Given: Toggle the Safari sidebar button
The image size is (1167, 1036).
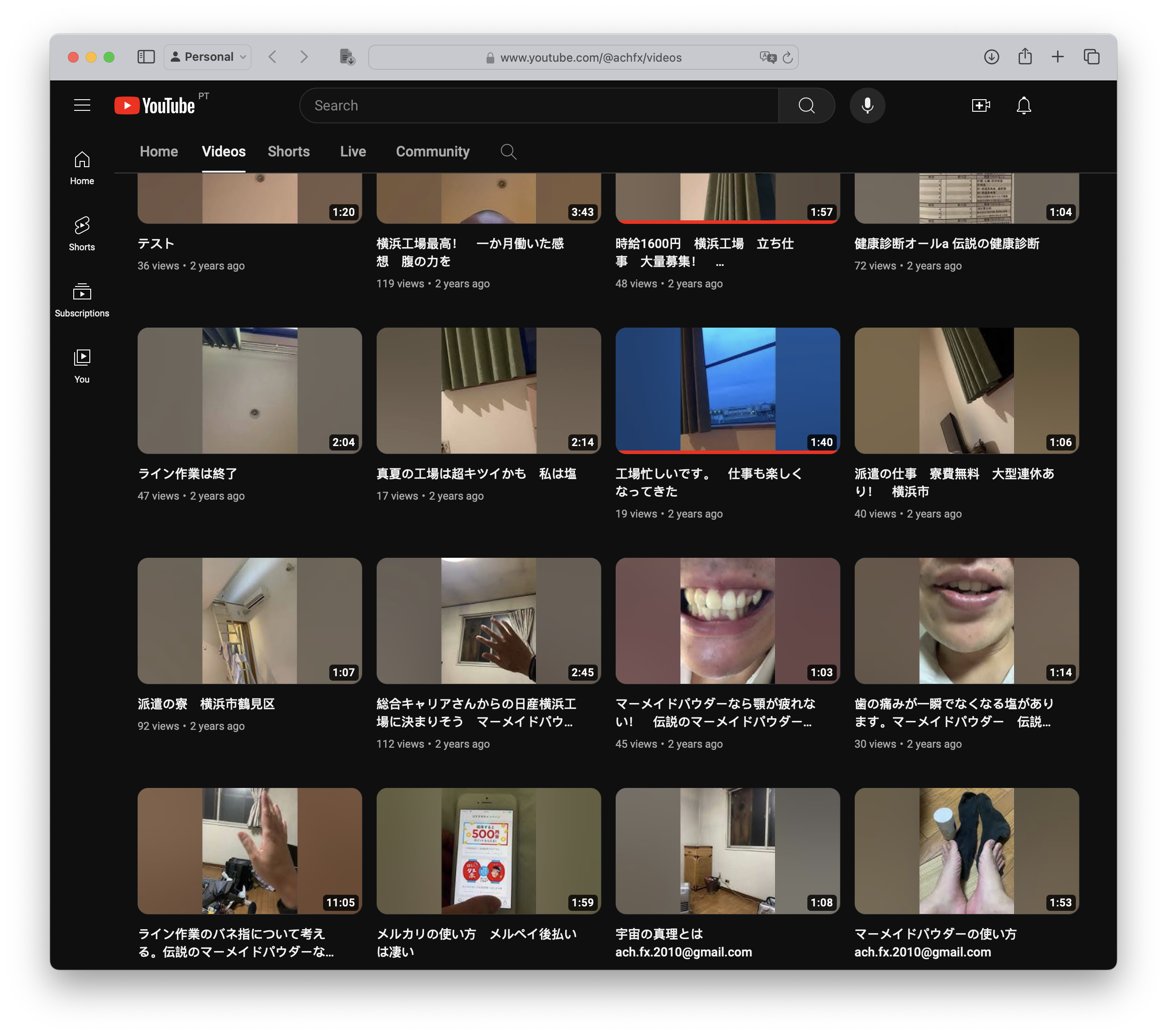Looking at the screenshot, I should (146, 57).
